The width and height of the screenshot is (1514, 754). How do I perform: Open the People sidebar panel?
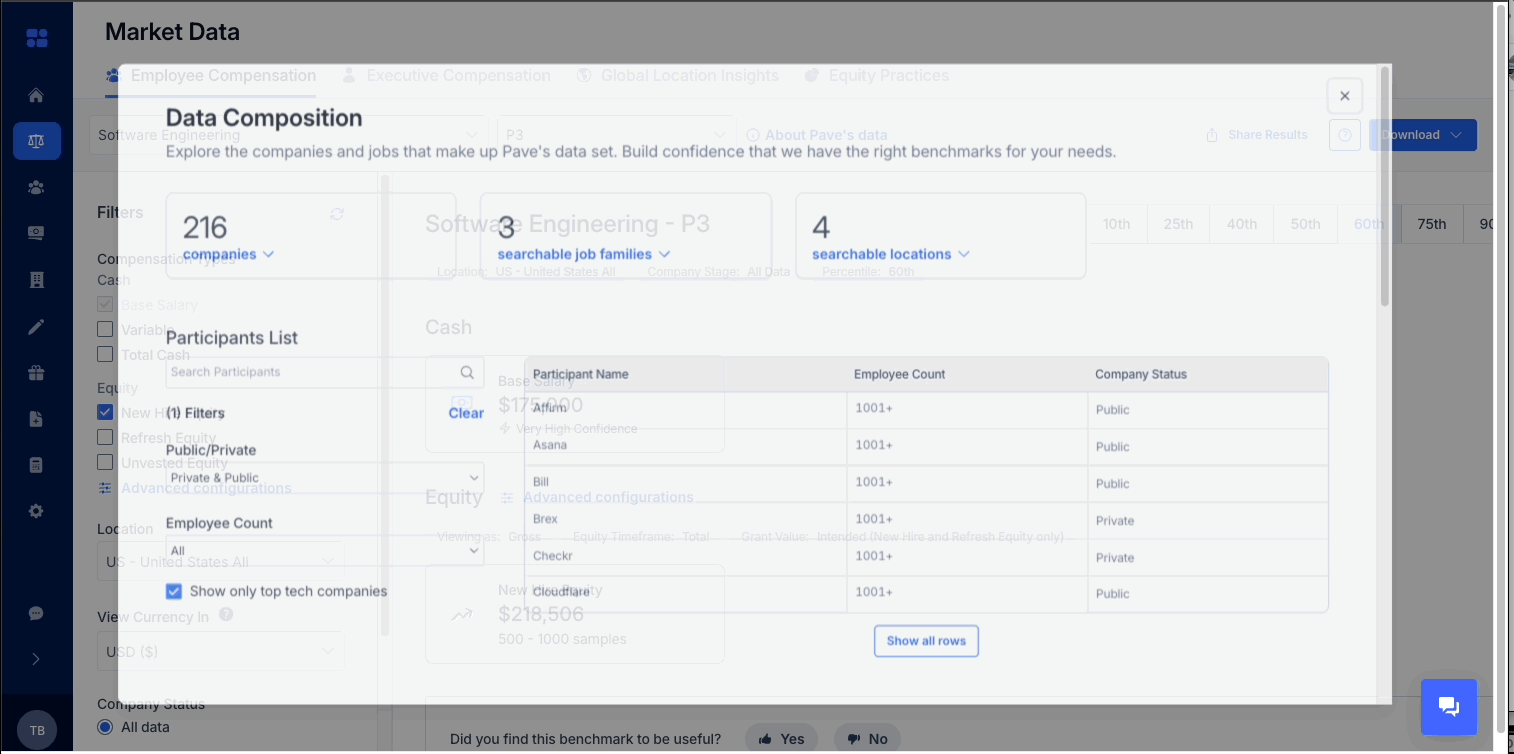coord(35,187)
